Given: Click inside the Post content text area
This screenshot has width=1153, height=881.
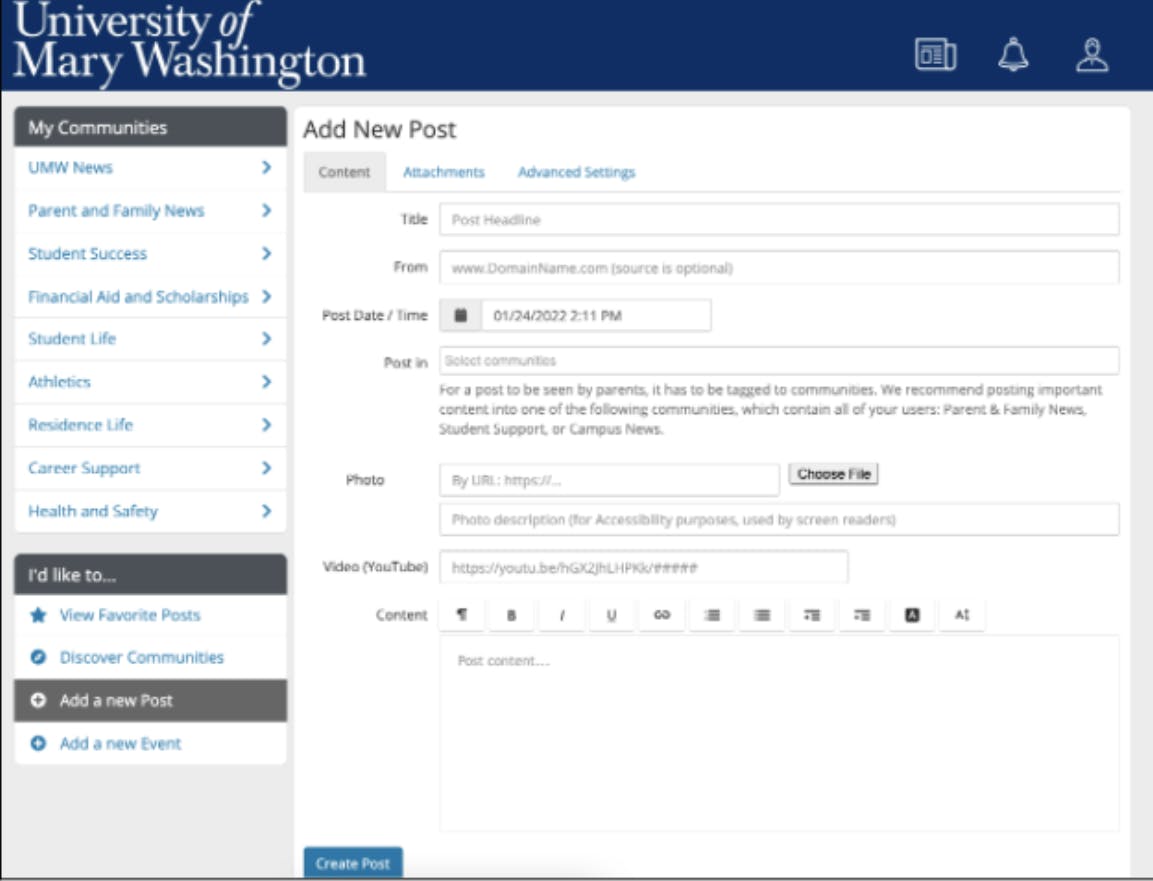Looking at the screenshot, I should (779, 734).
